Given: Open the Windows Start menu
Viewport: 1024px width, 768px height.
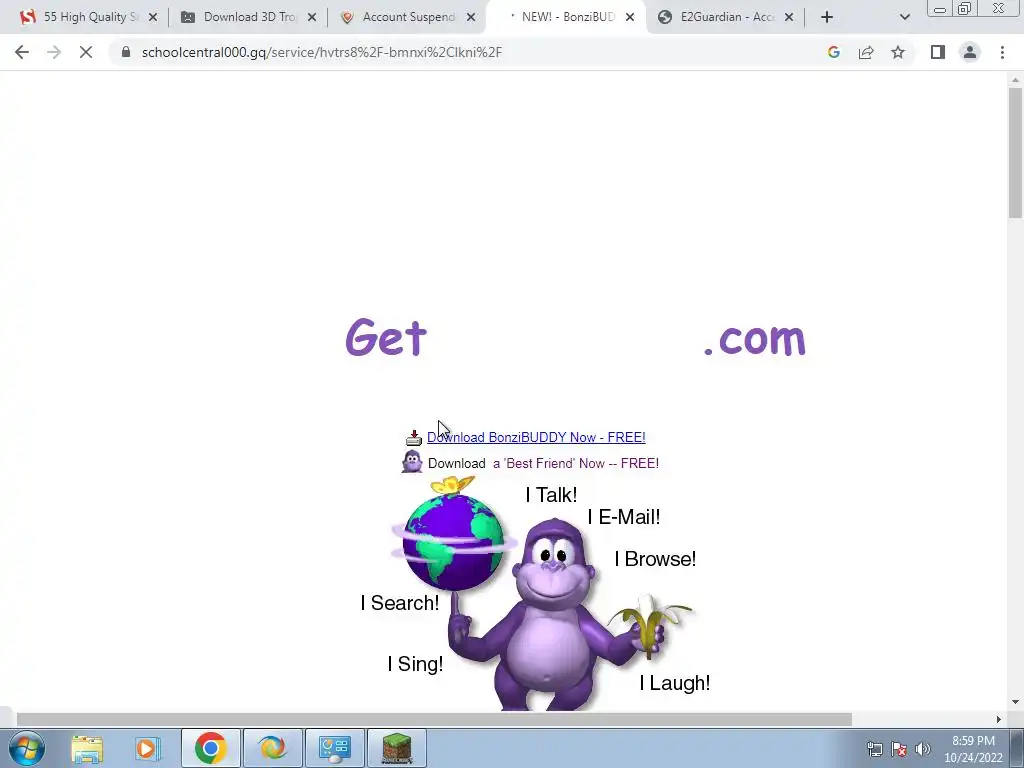Looking at the screenshot, I should click(x=26, y=748).
